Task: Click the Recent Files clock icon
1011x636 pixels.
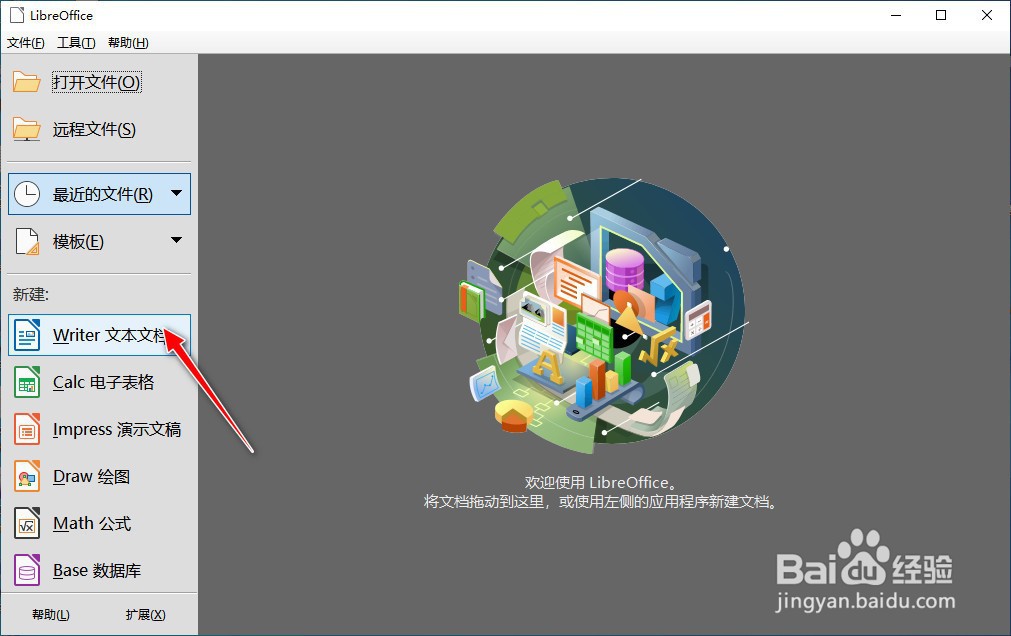Action: coord(27,194)
